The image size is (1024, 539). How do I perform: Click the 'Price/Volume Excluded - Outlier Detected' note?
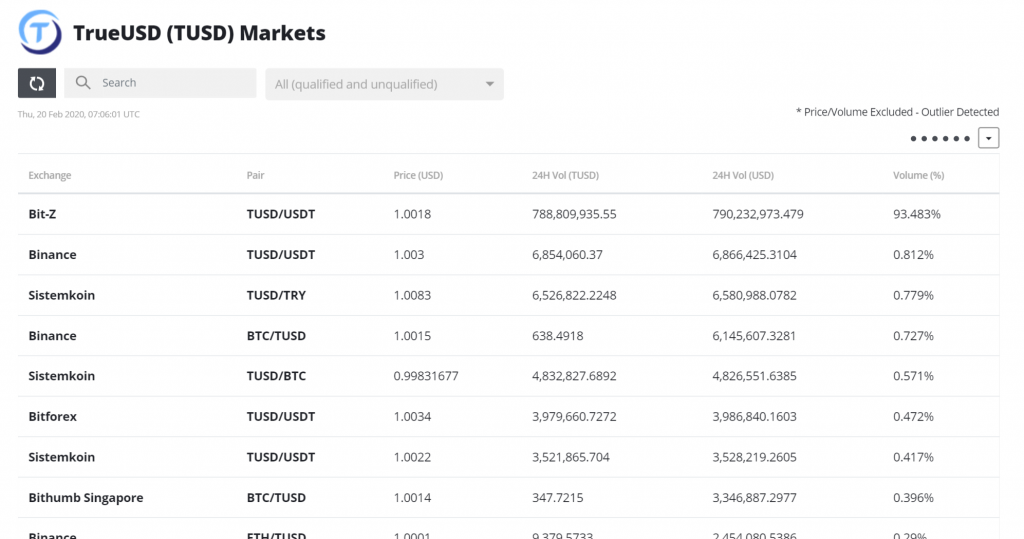pos(897,112)
